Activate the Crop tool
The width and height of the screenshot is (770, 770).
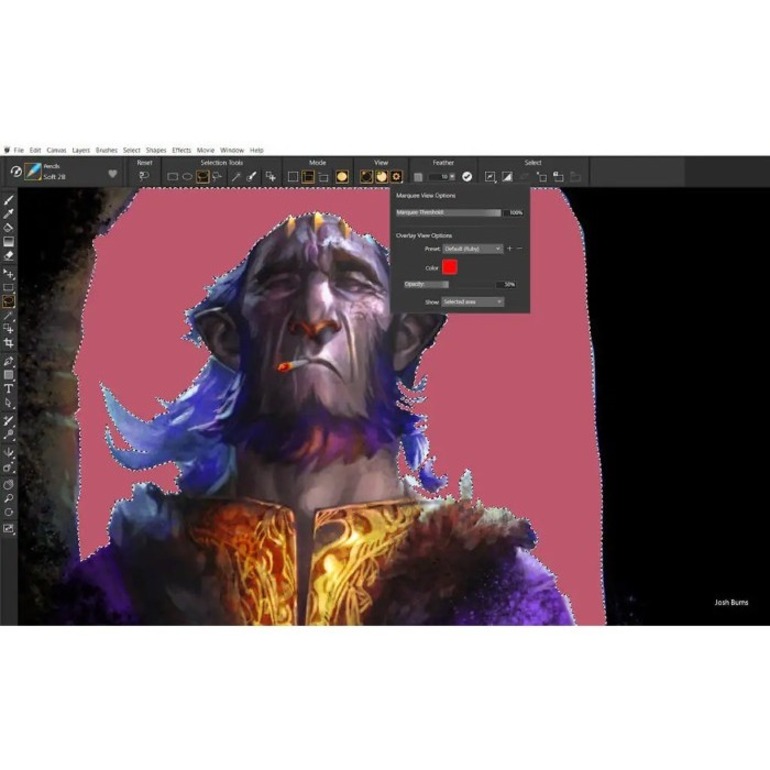pyautogui.click(x=9, y=343)
